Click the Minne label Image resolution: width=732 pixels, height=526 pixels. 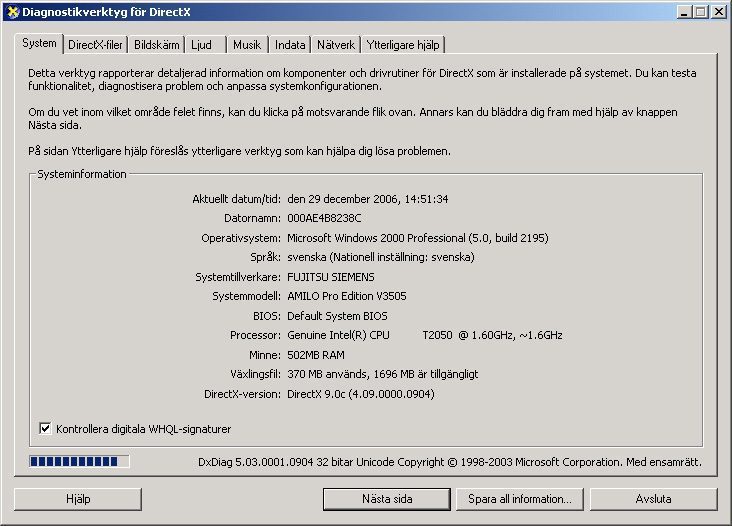(x=265, y=355)
